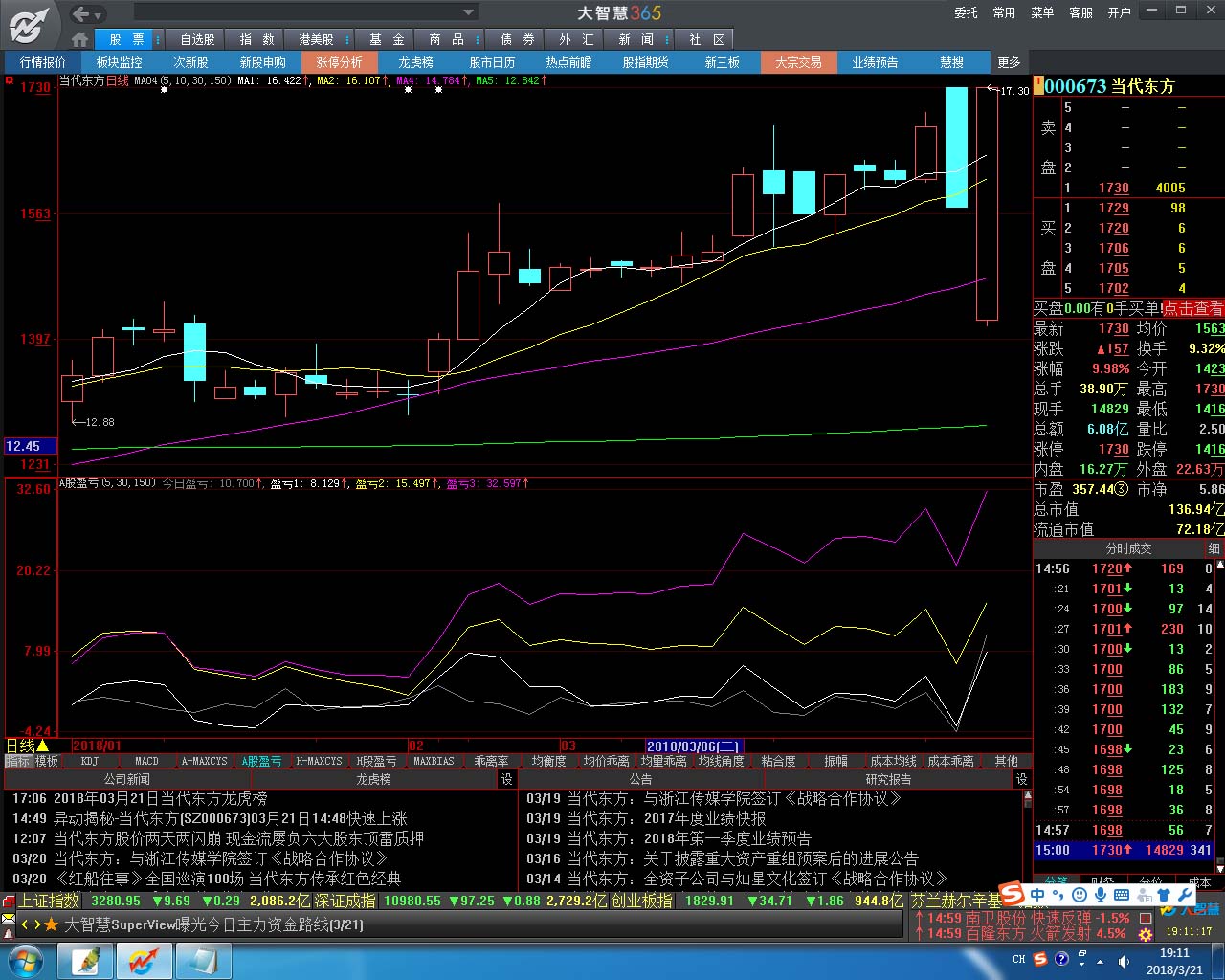Expand the submenu dots next to 股票
Image resolution: width=1225 pixels, height=980 pixels.
pos(157,39)
